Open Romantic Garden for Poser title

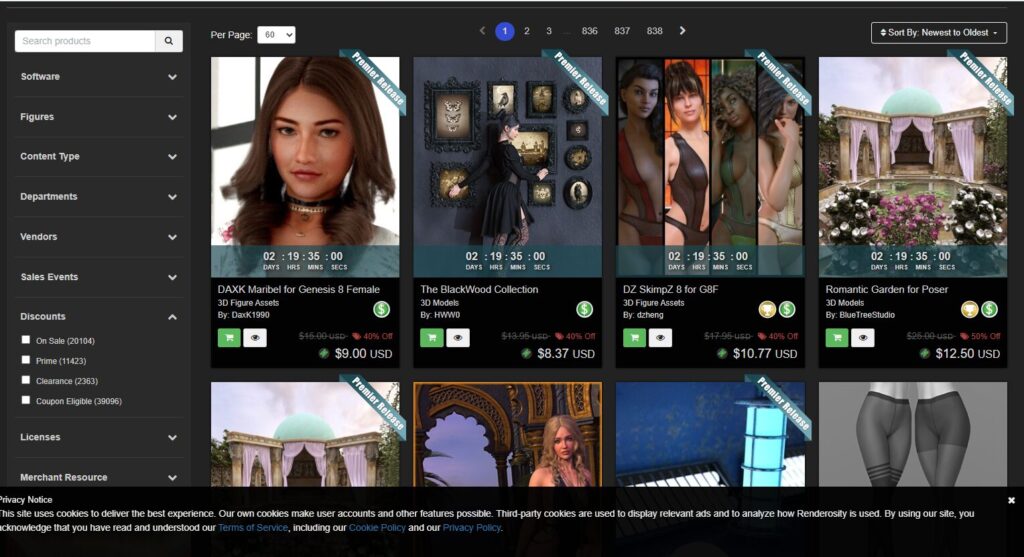click(x=886, y=289)
